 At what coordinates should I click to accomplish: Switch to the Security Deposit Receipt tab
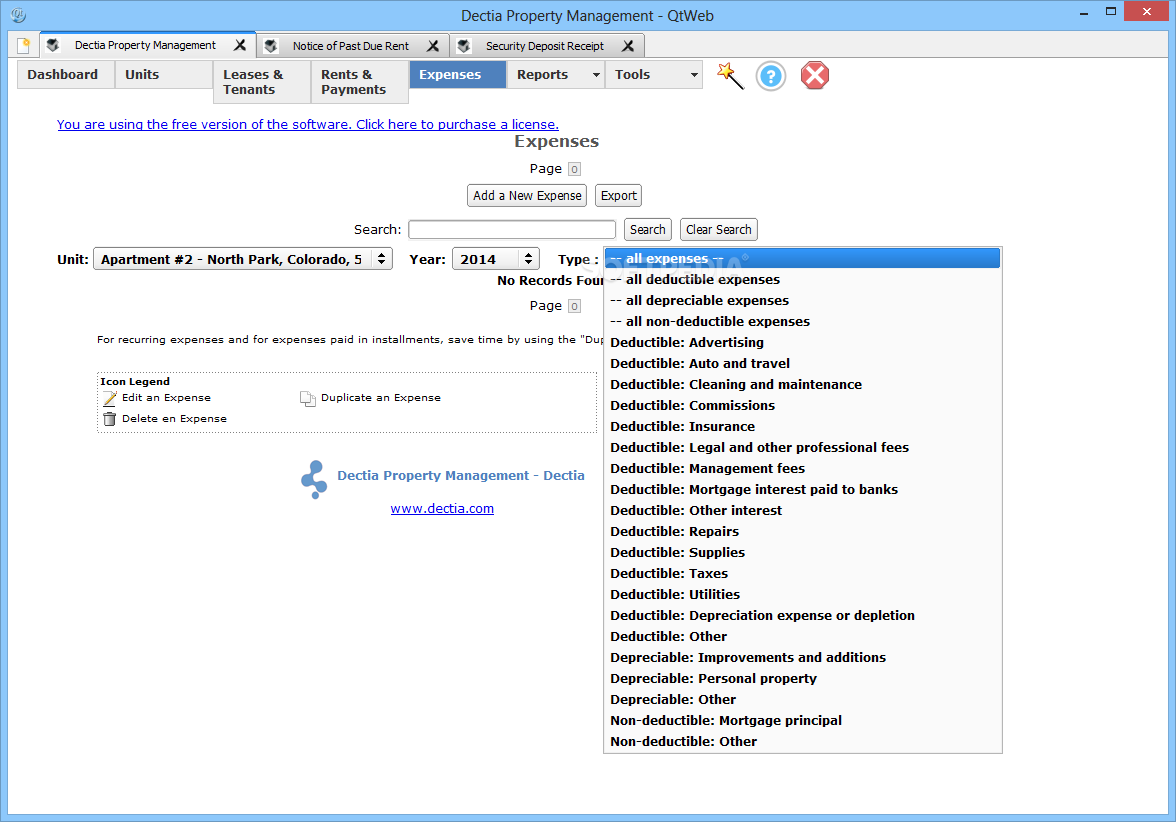[x=544, y=46]
